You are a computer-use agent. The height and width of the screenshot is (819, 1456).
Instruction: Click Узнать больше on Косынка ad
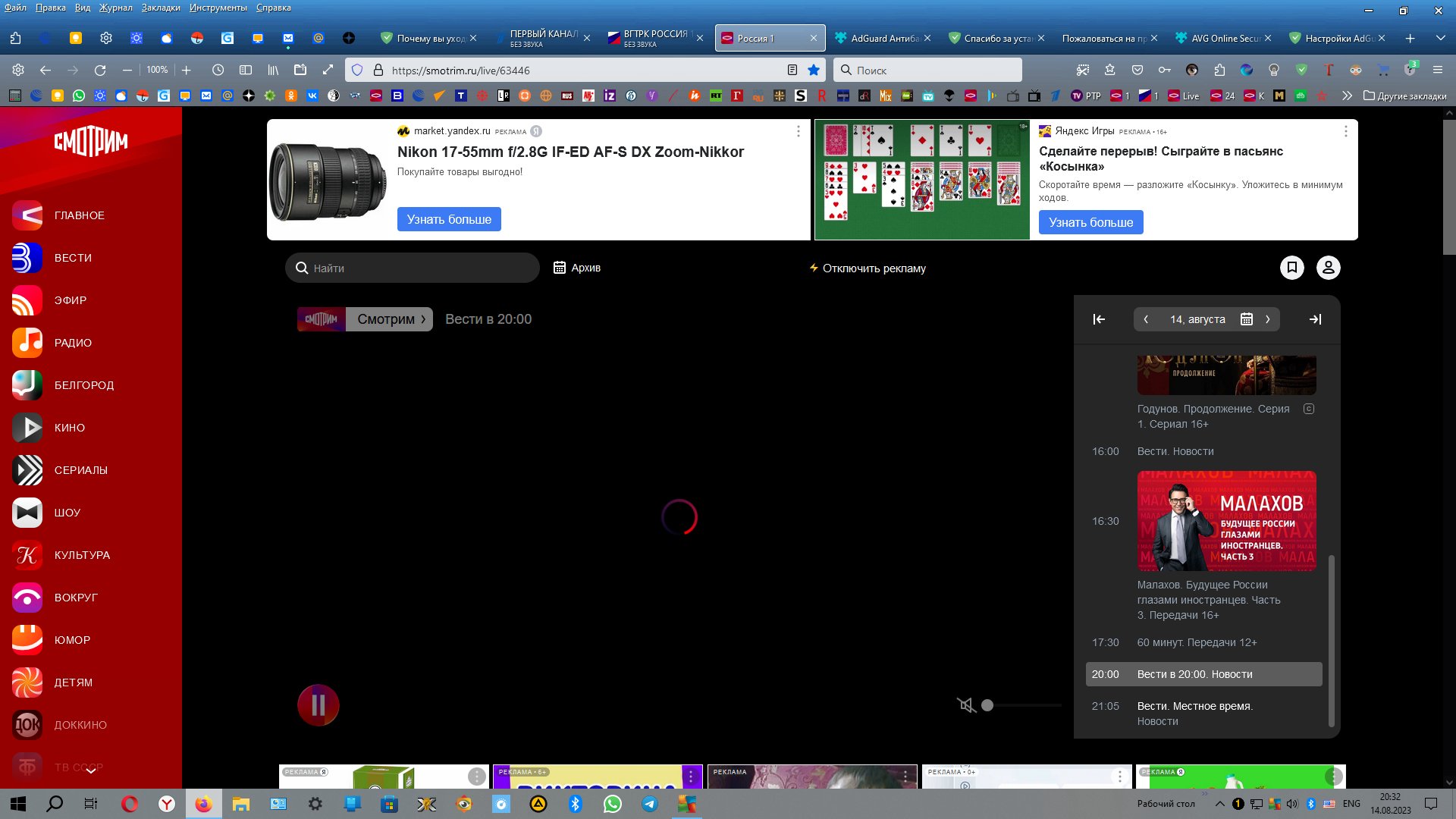point(1090,222)
